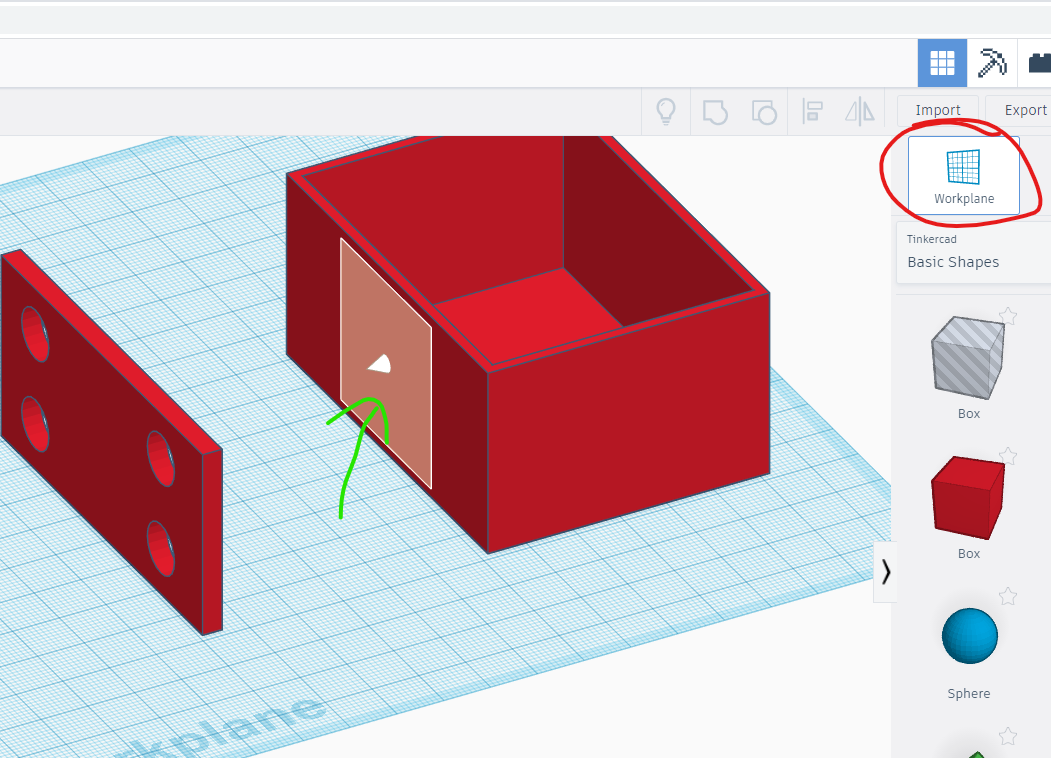
Task: Click the lightbulb Show All icon
Action: [x=666, y=112]
